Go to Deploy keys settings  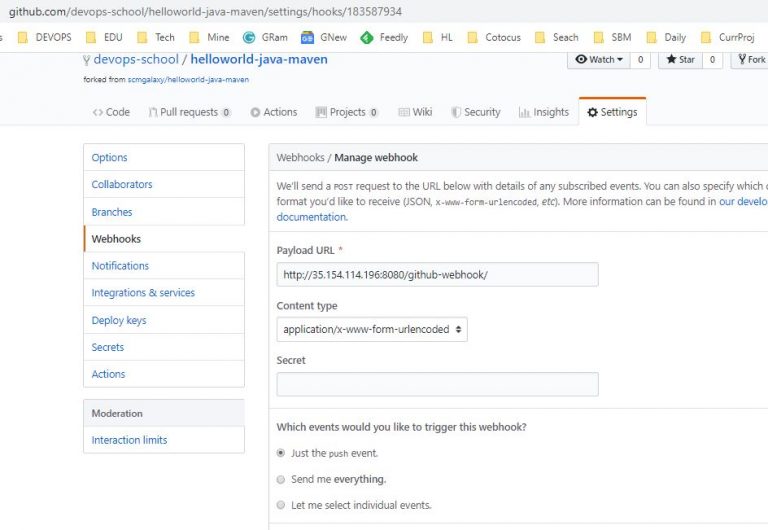click(x=119, y=320)
